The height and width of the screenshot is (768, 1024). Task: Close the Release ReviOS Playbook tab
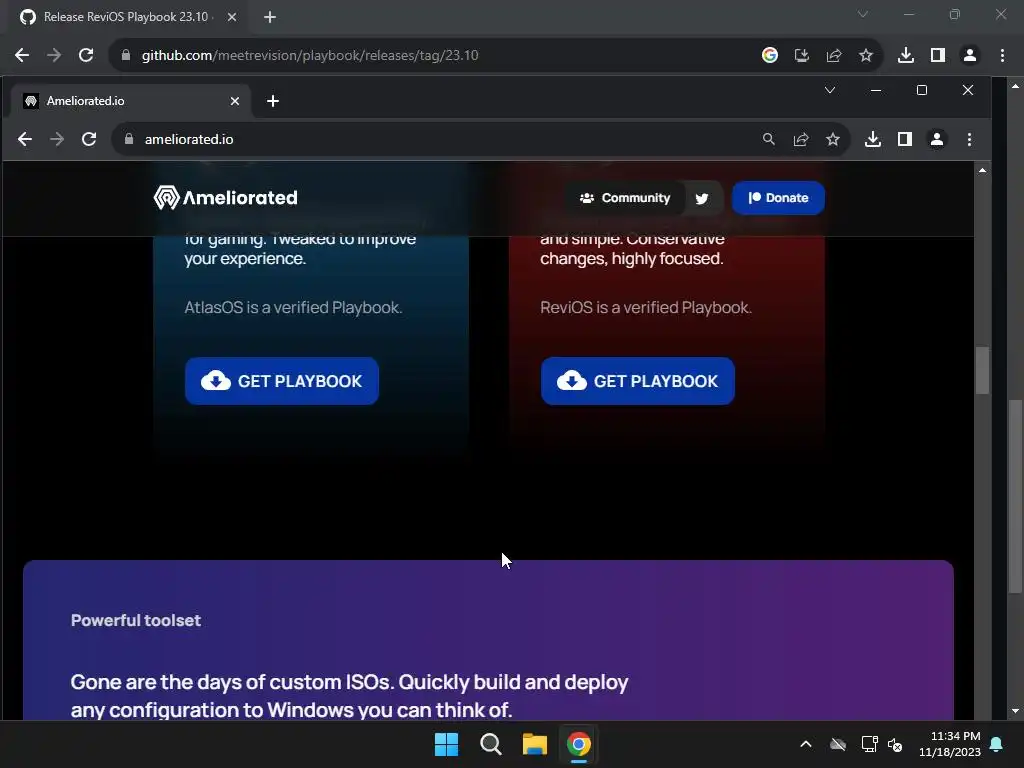point(232,17)
